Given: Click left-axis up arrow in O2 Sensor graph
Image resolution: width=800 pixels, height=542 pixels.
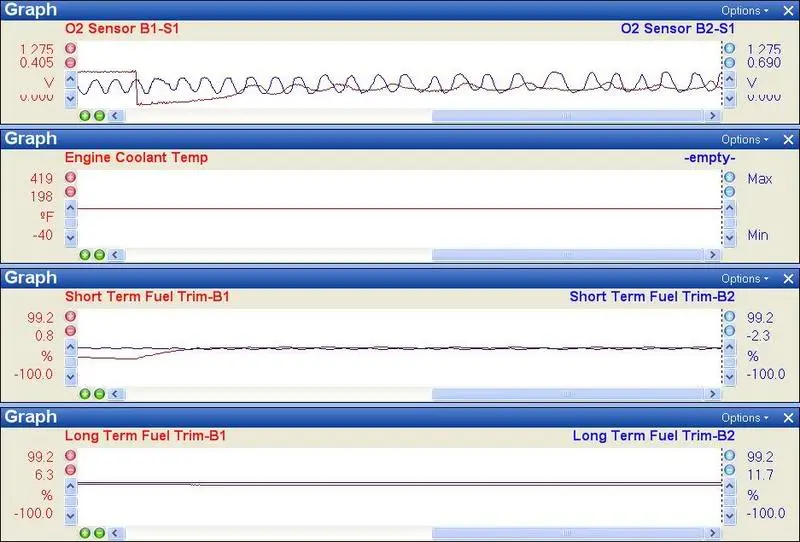Looking at the screenshot, I should click(70, 79).
